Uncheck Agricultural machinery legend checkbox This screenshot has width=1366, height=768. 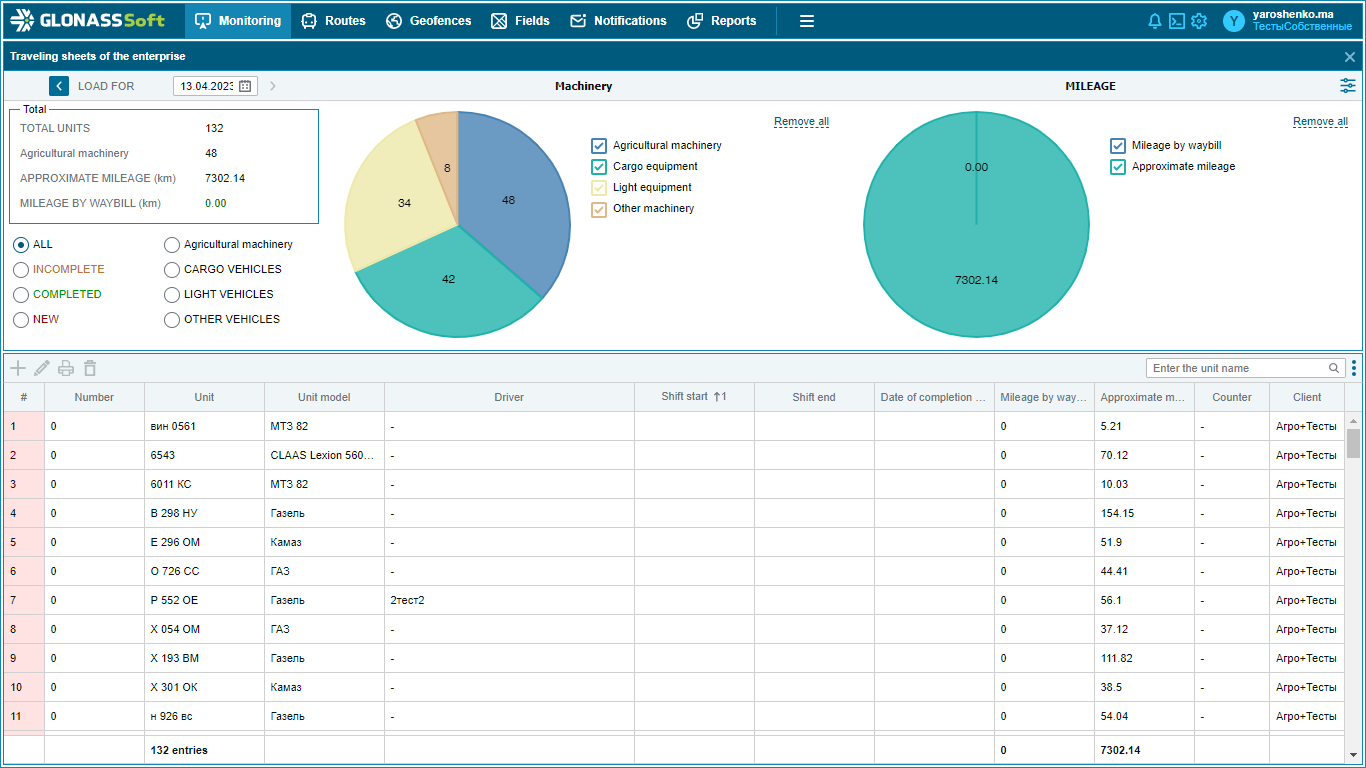599,146
